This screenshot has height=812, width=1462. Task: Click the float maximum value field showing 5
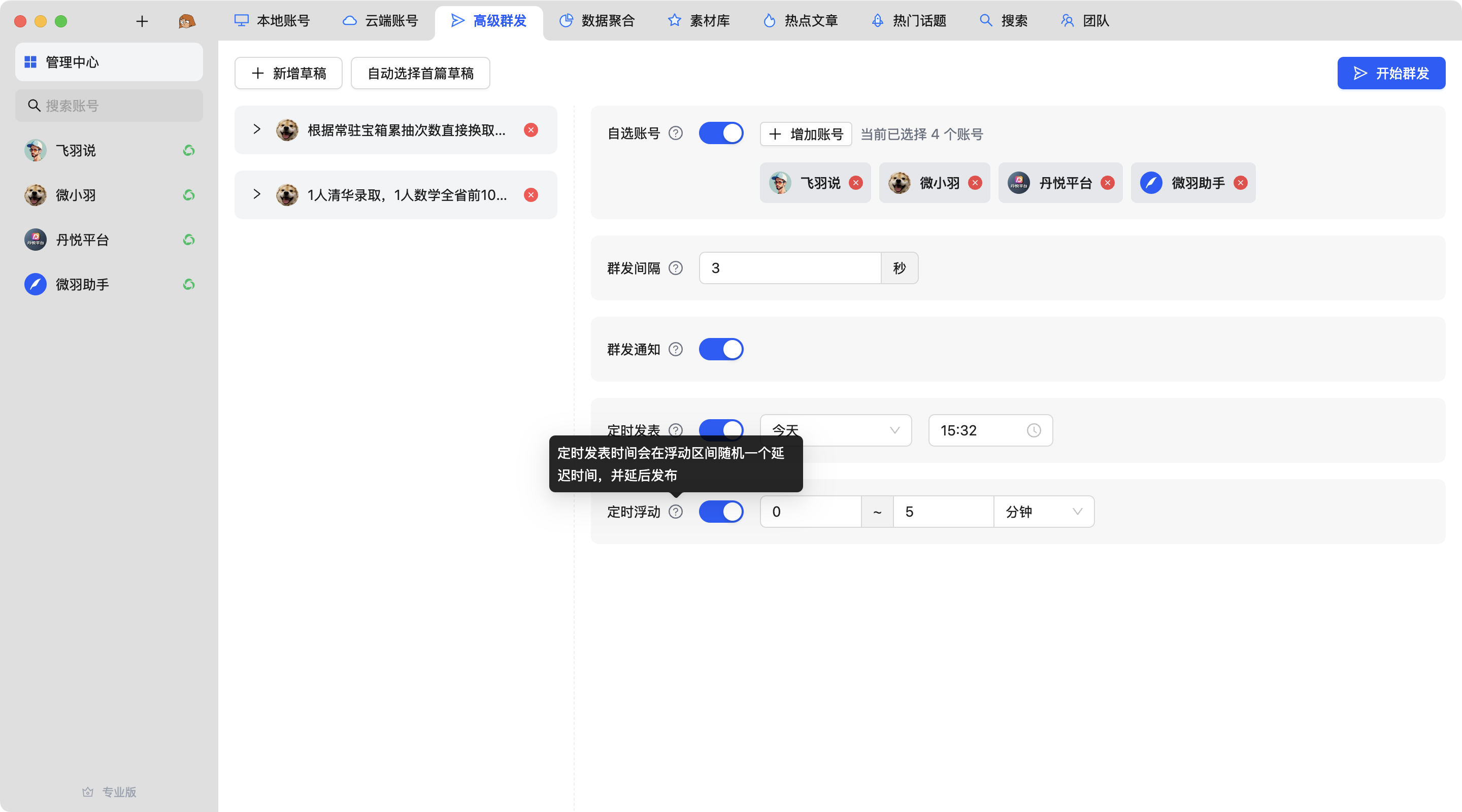pyautogui.click(x=943, y=511)
